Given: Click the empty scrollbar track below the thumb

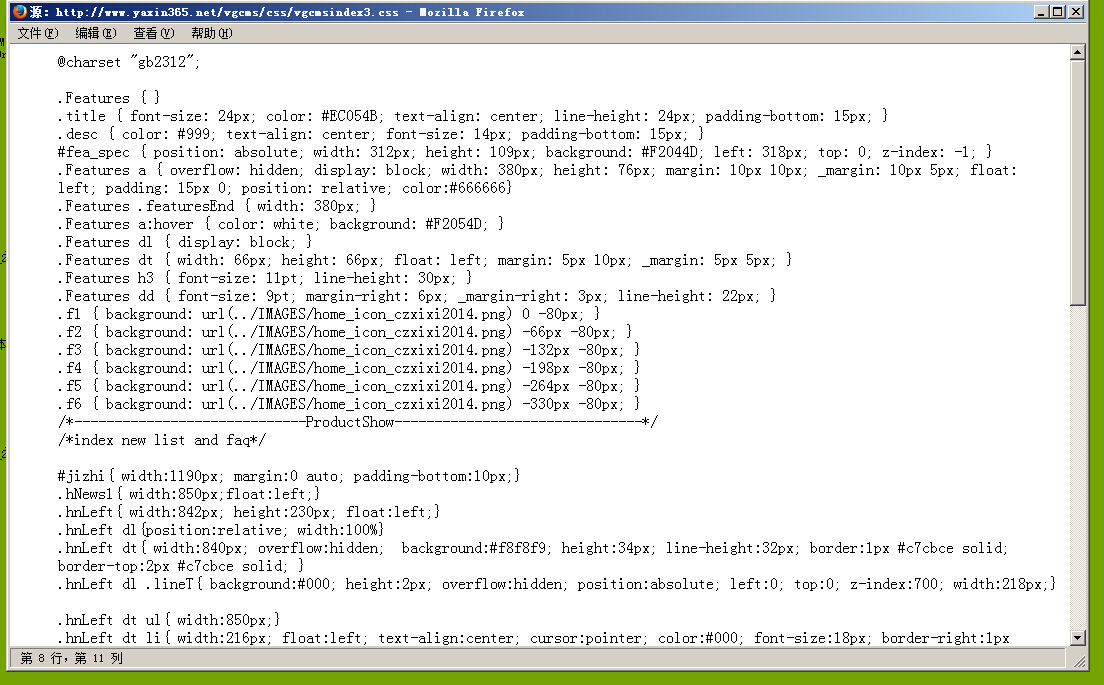Looking at the screenshot, I should click(x=1077, y=470).
